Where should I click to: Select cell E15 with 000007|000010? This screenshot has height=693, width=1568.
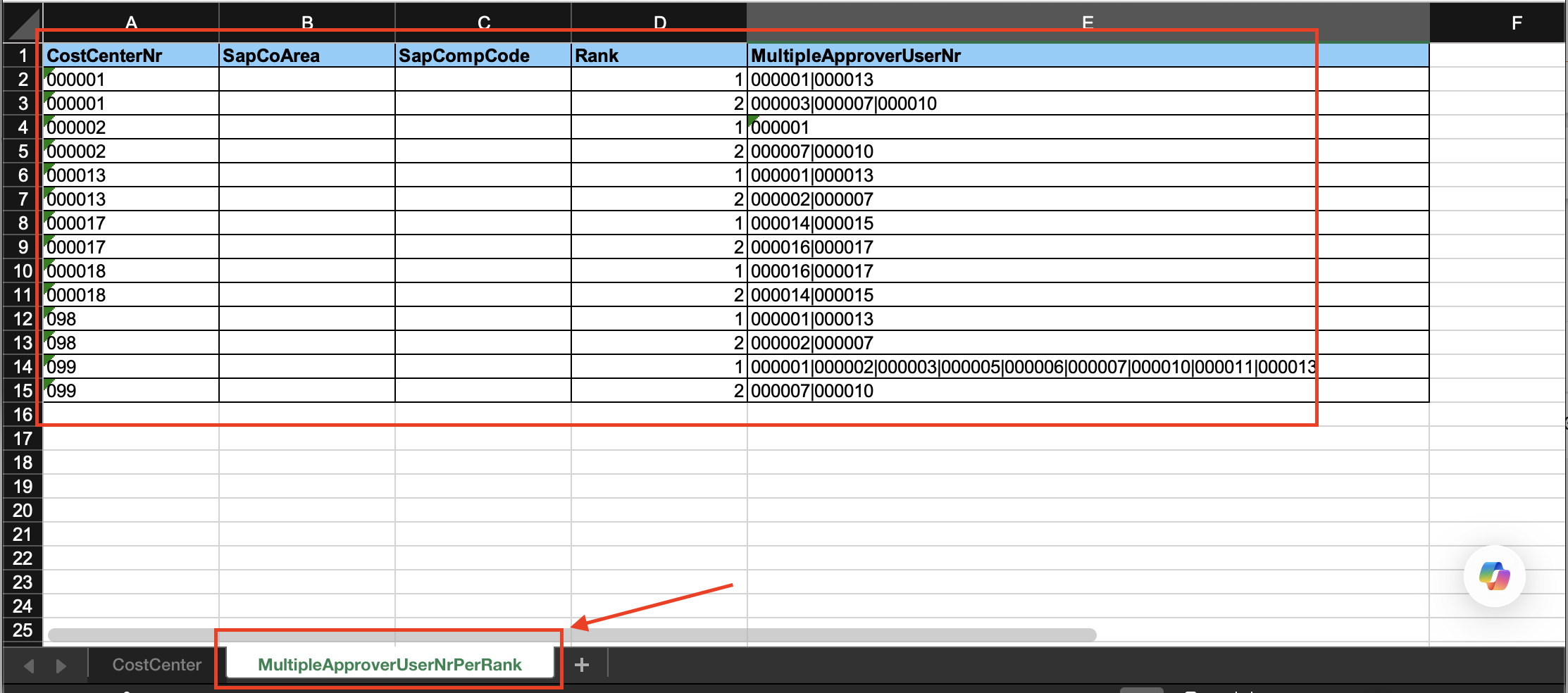(1088, 391)
